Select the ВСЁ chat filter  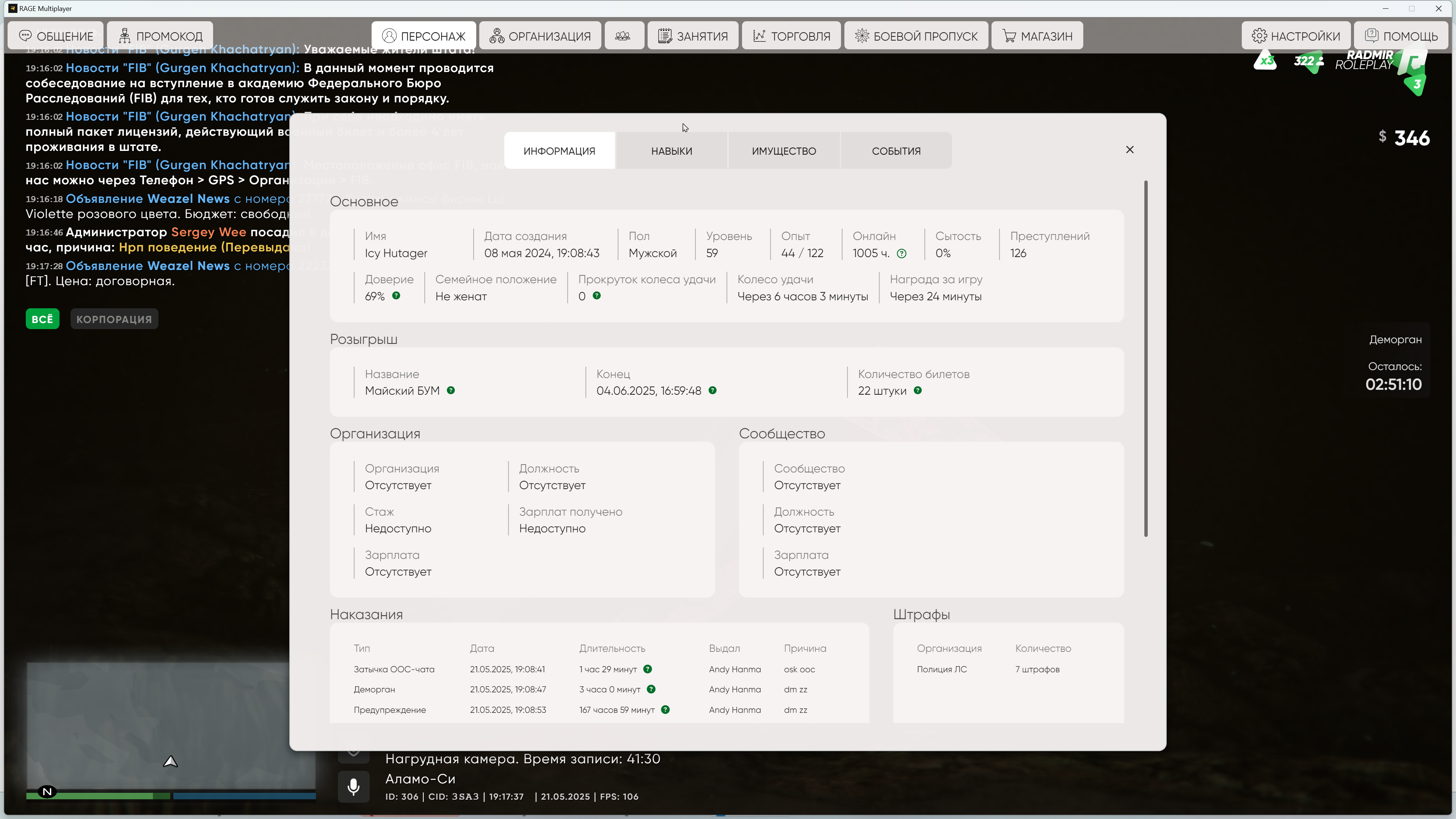click(42, 319)
